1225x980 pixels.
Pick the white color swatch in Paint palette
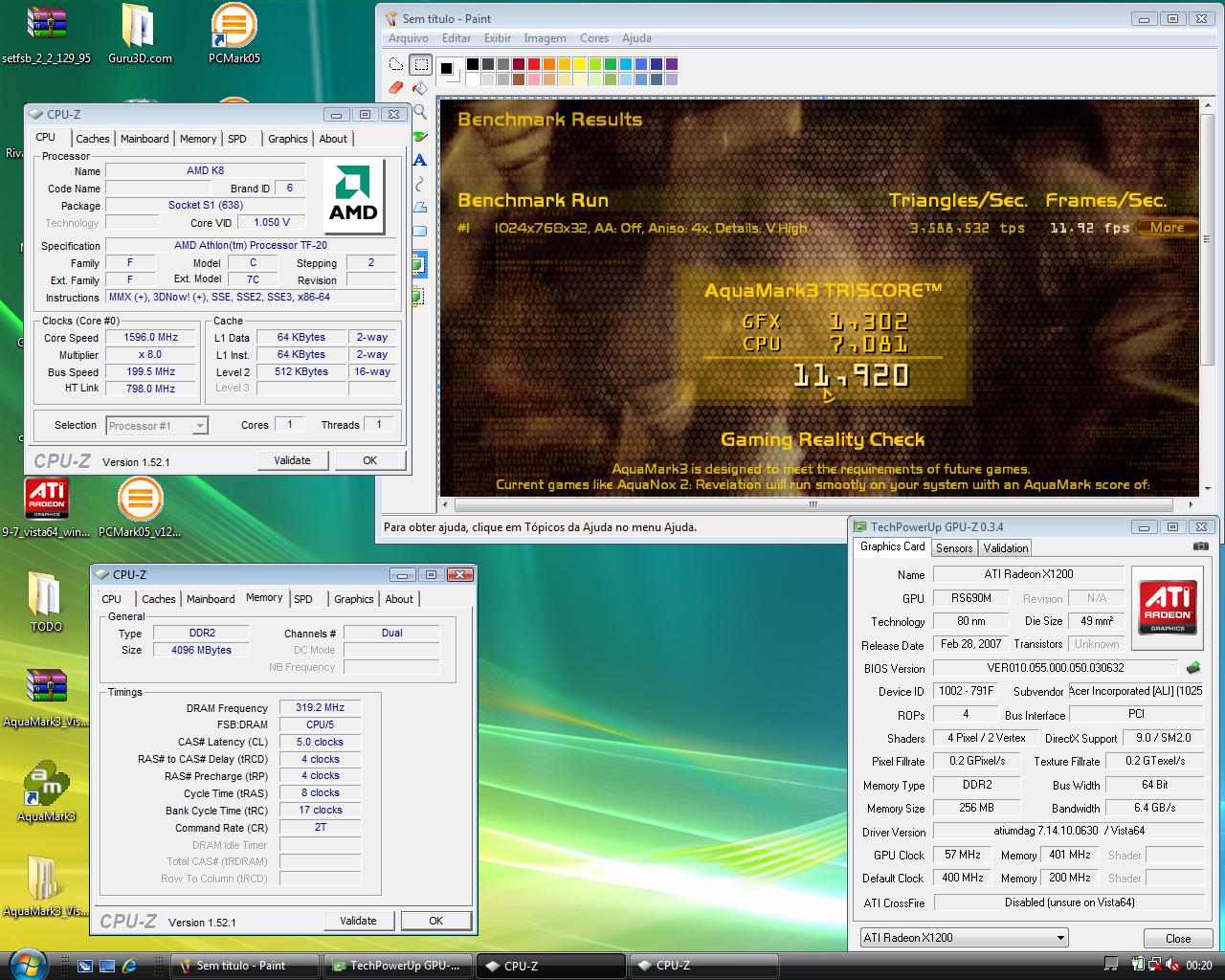(473, 79)
